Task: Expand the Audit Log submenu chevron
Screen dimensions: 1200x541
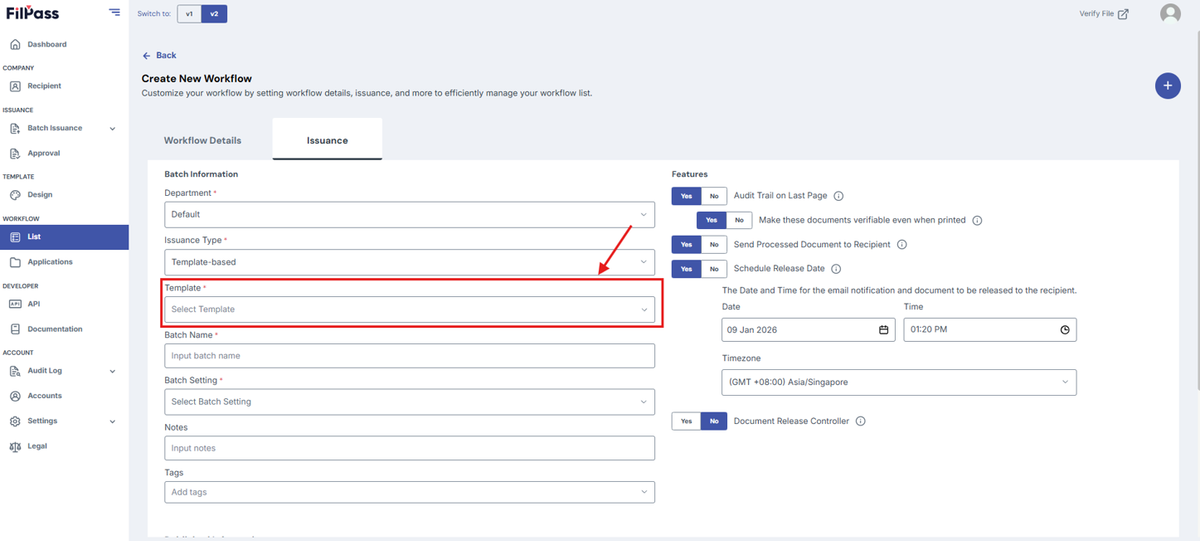Action: coord(112,371)
